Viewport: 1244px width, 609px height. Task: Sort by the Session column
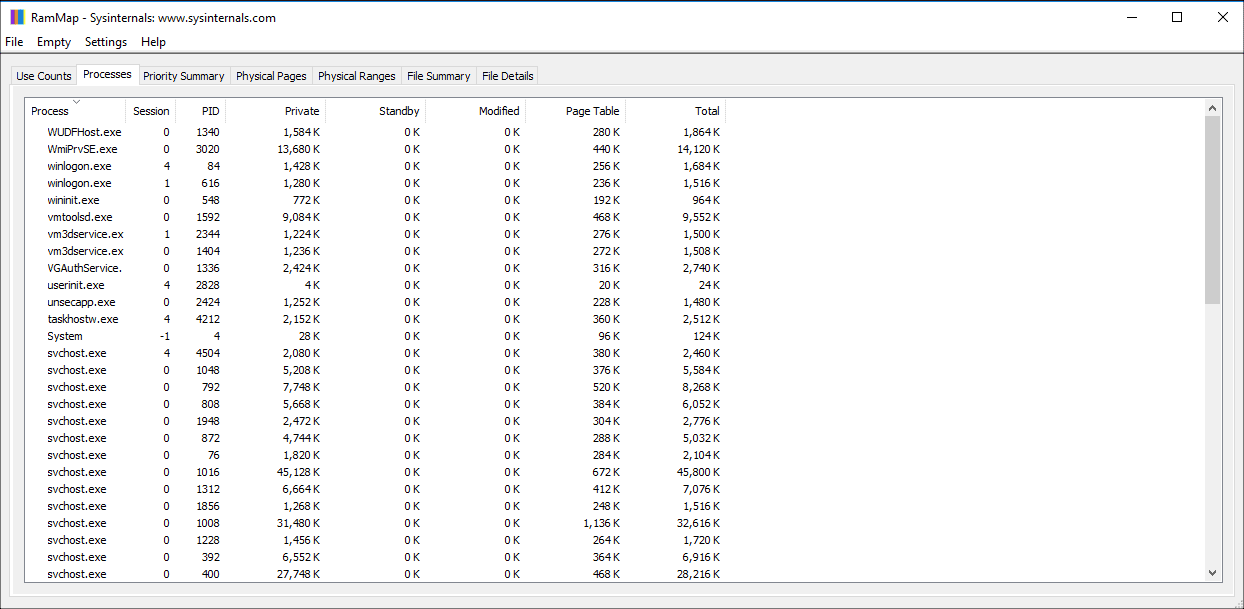point(151,111)
